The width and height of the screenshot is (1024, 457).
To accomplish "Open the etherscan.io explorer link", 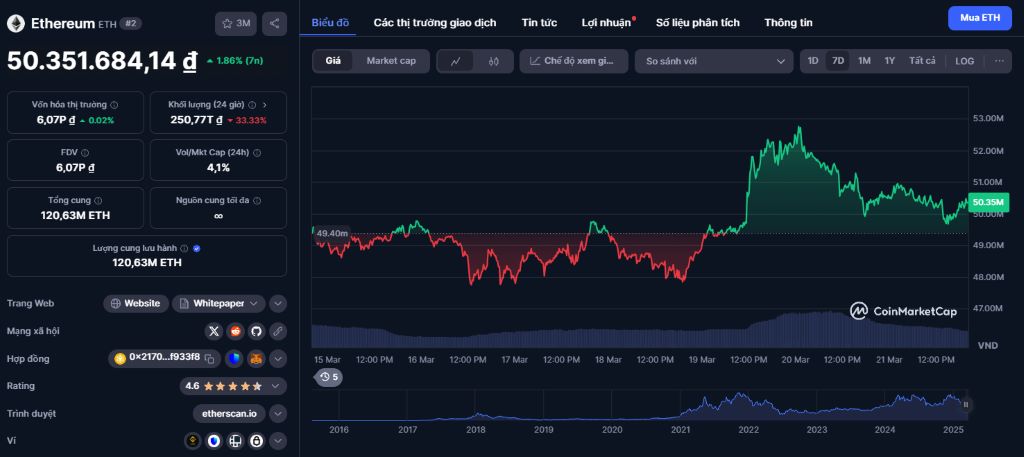I will coord(229,413).
